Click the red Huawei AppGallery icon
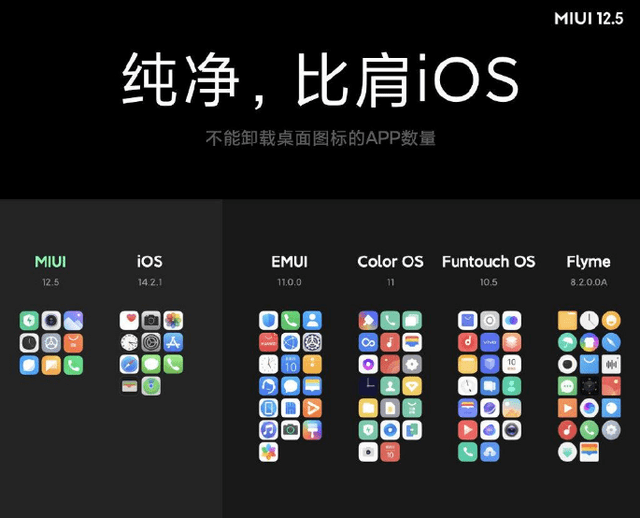640x518 pixels. click(x=269, y=342)
